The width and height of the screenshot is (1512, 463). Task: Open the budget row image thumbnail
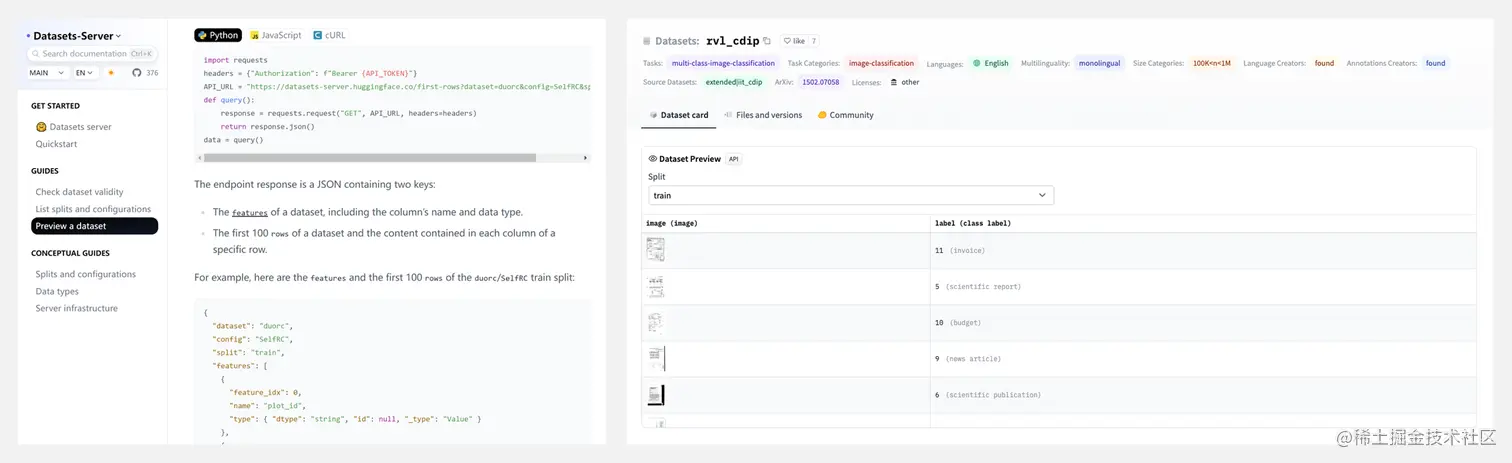(655, 322)
